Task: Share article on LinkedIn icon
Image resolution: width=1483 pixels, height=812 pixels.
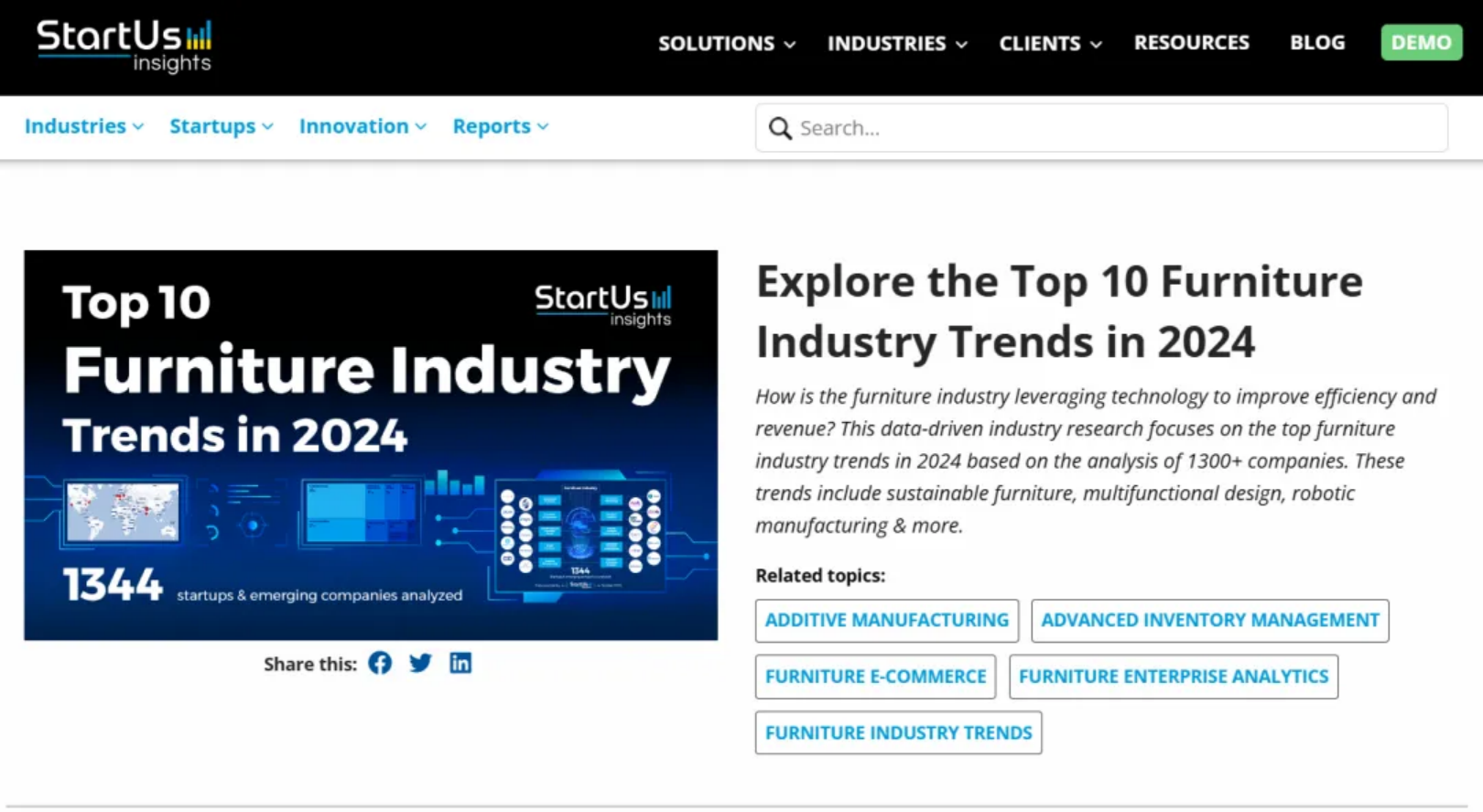Action: [460, 663]
